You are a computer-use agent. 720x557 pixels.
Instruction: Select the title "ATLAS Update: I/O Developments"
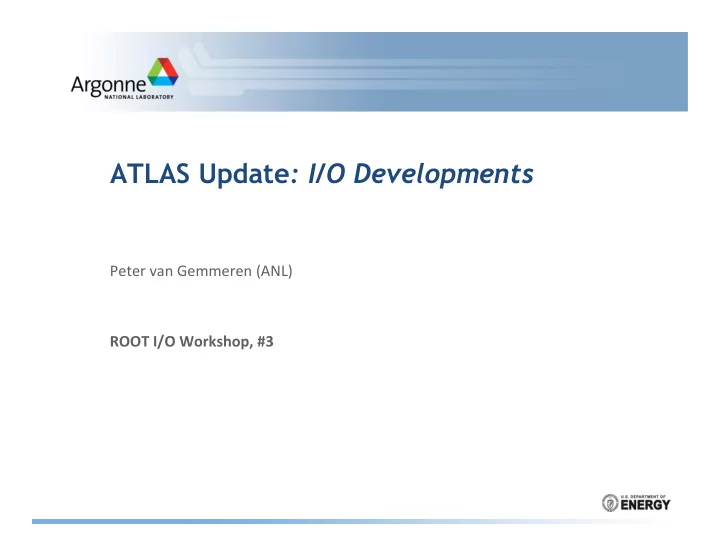pyautogui.click(x=321, y=174)
